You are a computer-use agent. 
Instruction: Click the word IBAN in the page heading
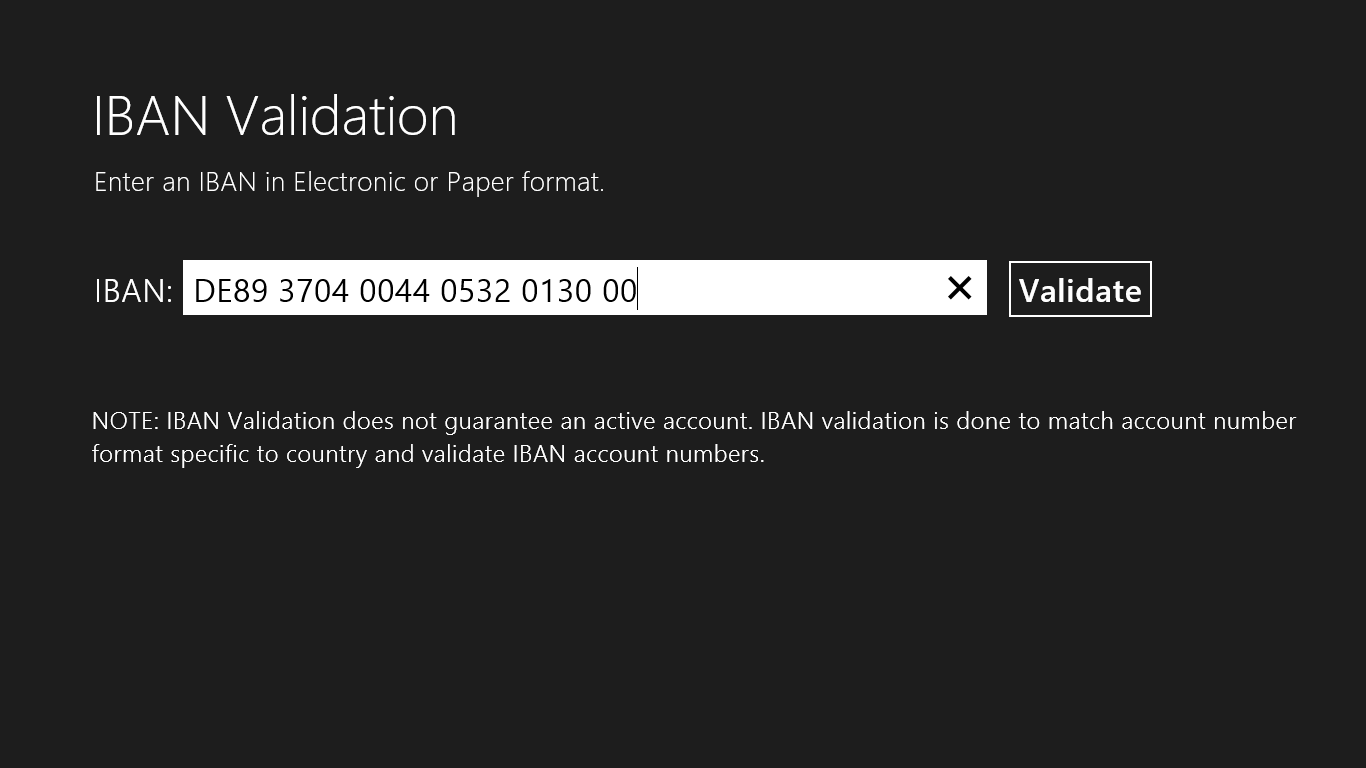[x=151, y=116]
